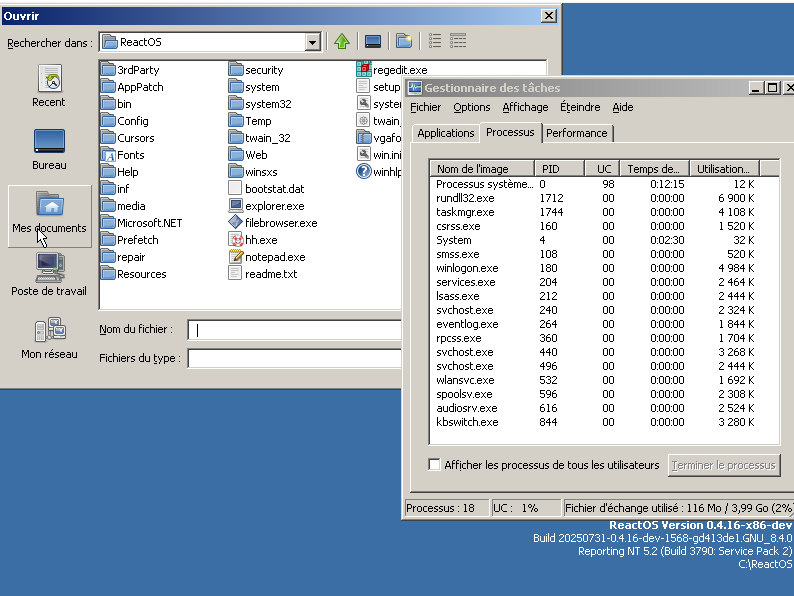Click Task Manager title bar icon
The image size is (794, 596).
[415, 88]
